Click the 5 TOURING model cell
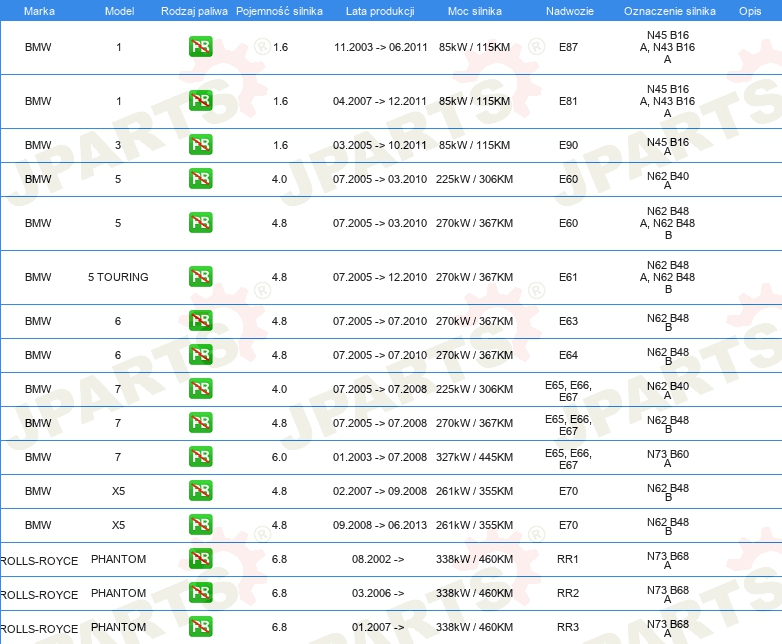Screen dimensions: 782x644 [118, 277]
